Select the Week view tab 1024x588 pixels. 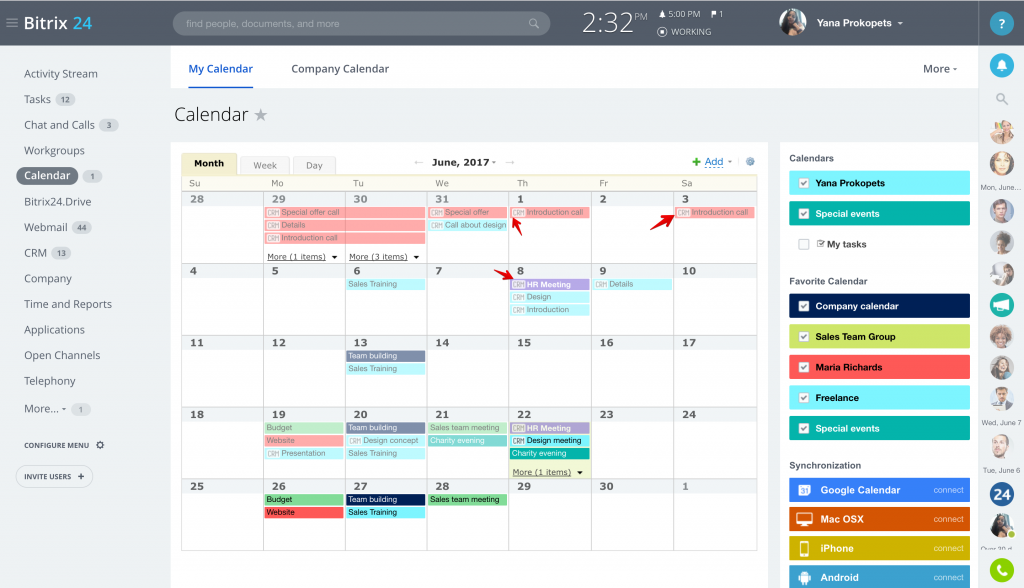coord(264,165)
